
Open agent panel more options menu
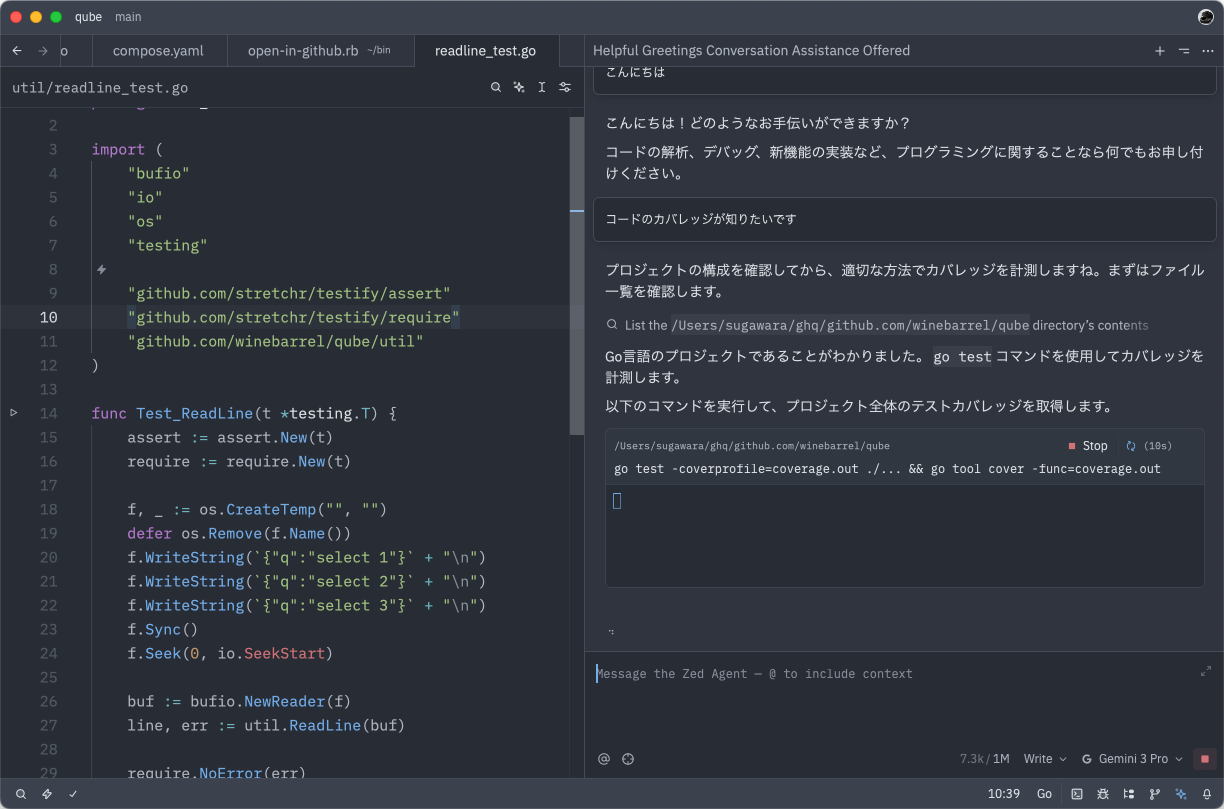1206,51
